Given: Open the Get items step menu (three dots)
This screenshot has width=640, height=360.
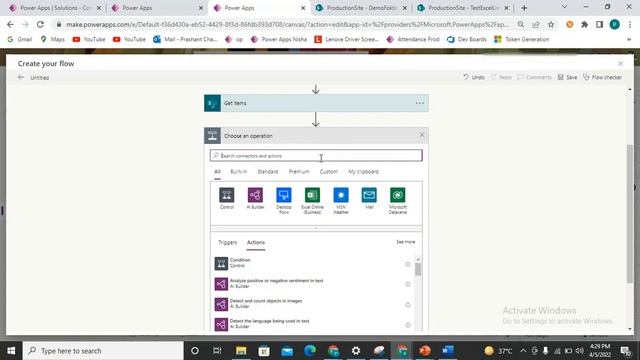Looking at the screenshot, I should point(420,103).
